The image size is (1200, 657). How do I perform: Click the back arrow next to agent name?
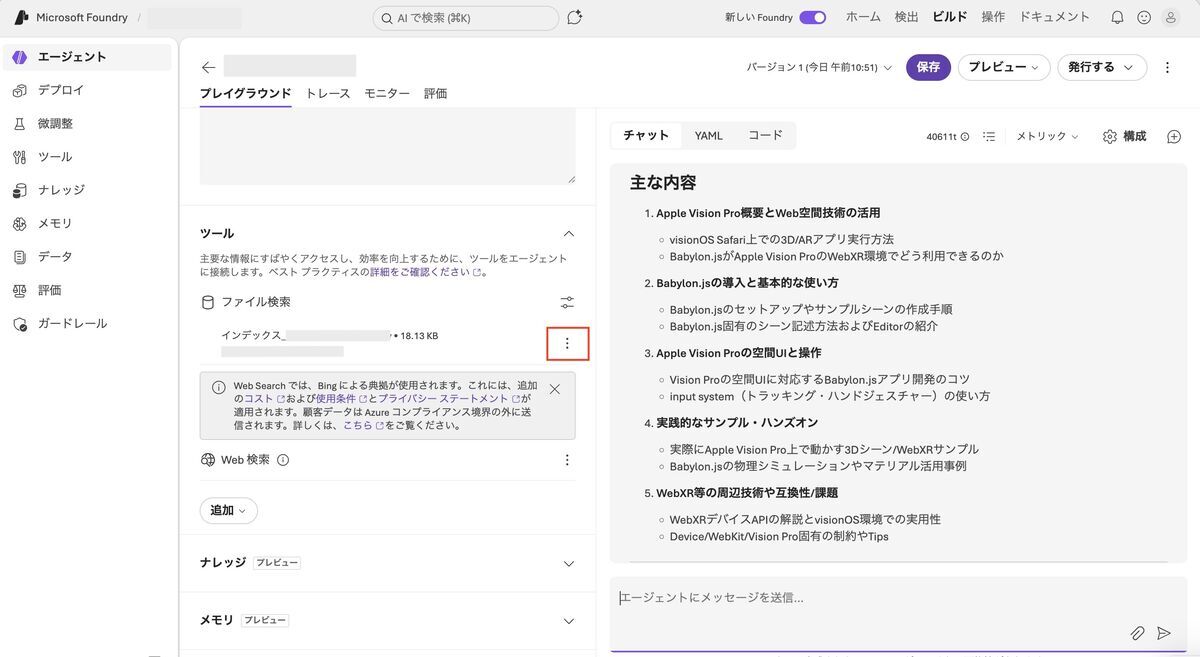coord(208,67)
